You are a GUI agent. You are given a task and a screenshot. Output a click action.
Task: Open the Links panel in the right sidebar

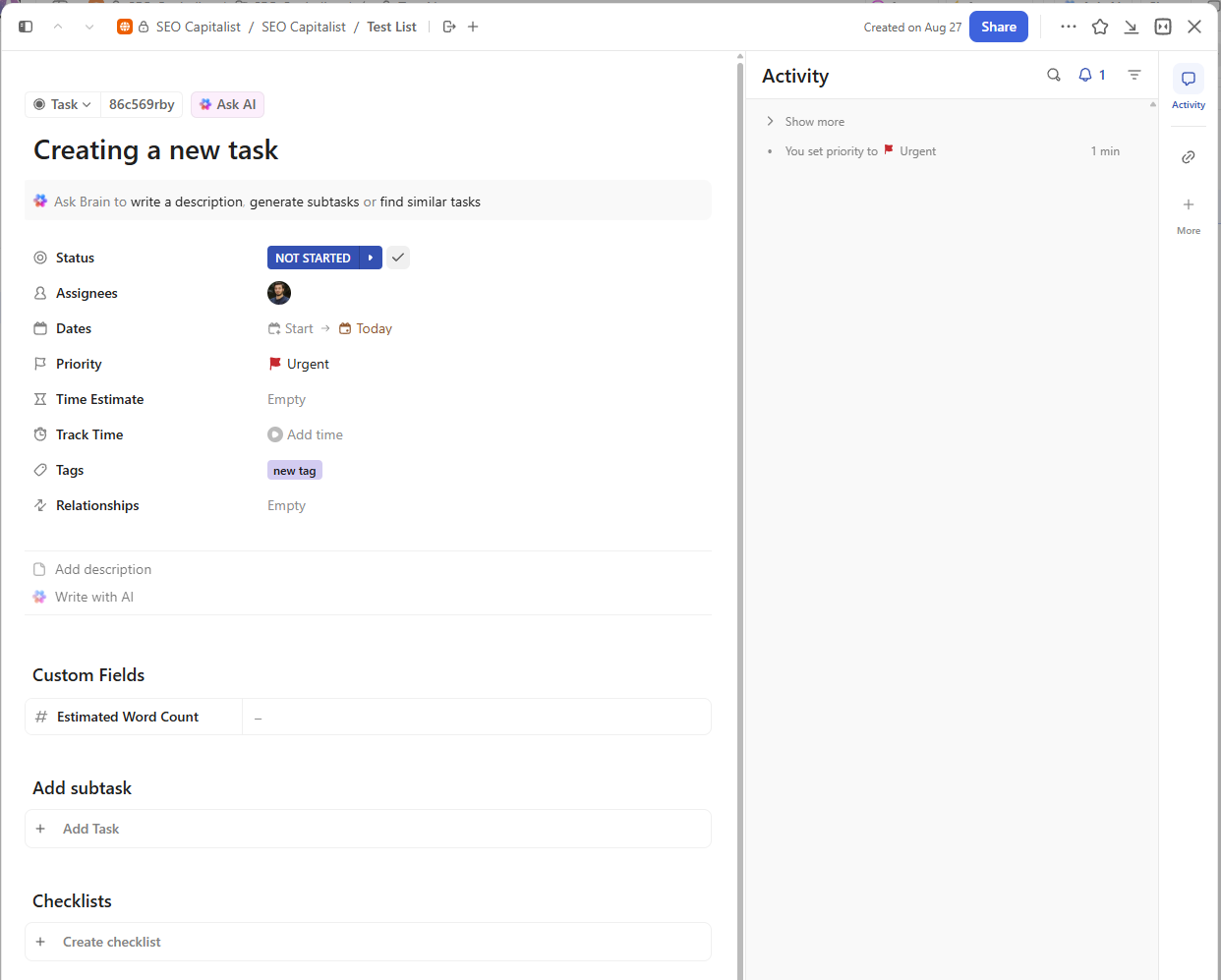click(1189, 156)
